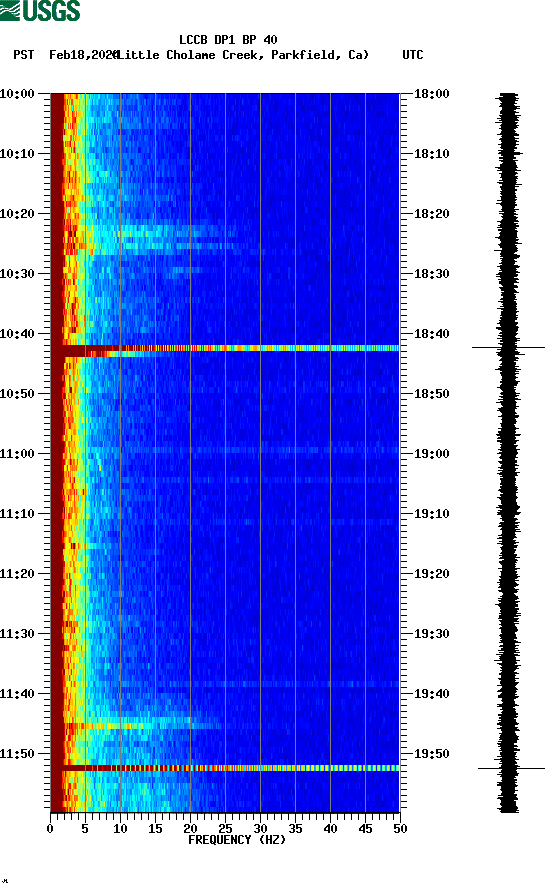Click the '11:40' PST time label

(x=17, y=693)
